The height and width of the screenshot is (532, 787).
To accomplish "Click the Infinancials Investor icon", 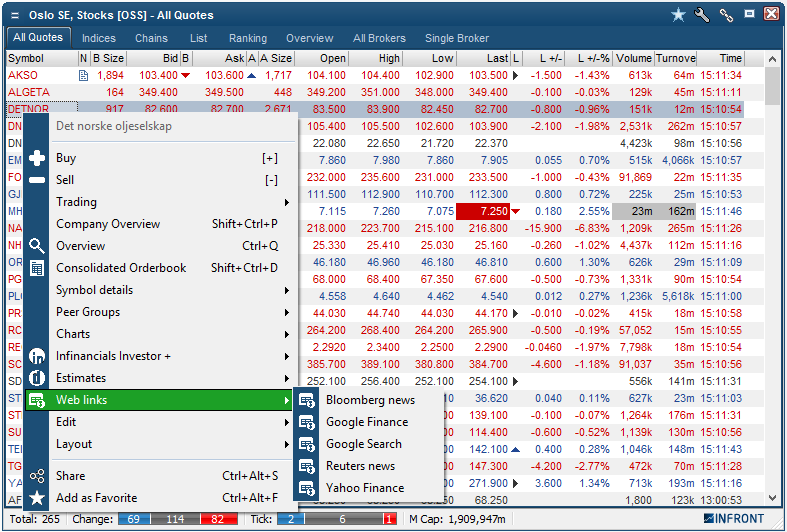I will tap(37, 356).
